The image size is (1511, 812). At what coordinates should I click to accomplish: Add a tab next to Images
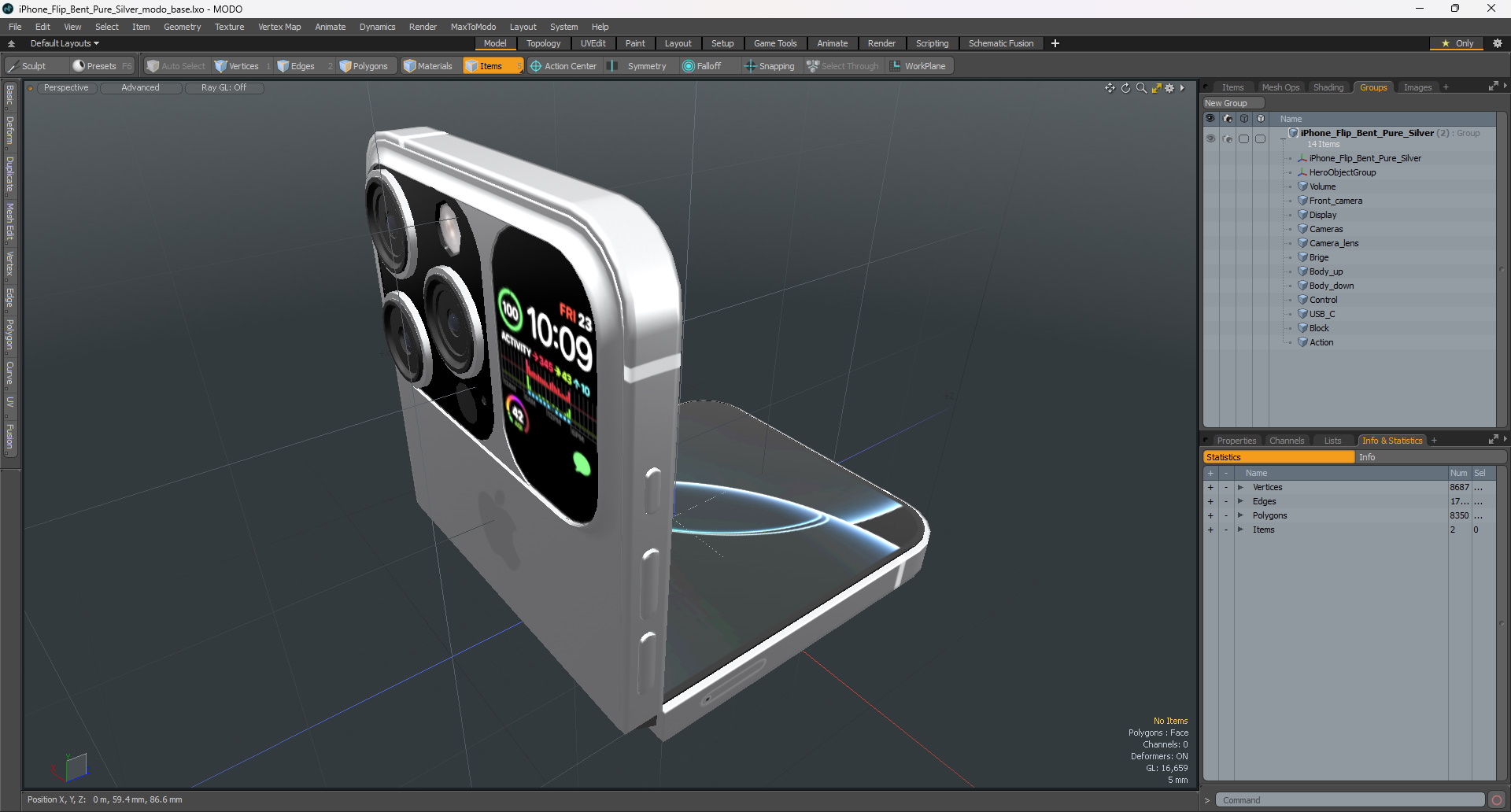pyautogui.click(x=1446, y=87)
